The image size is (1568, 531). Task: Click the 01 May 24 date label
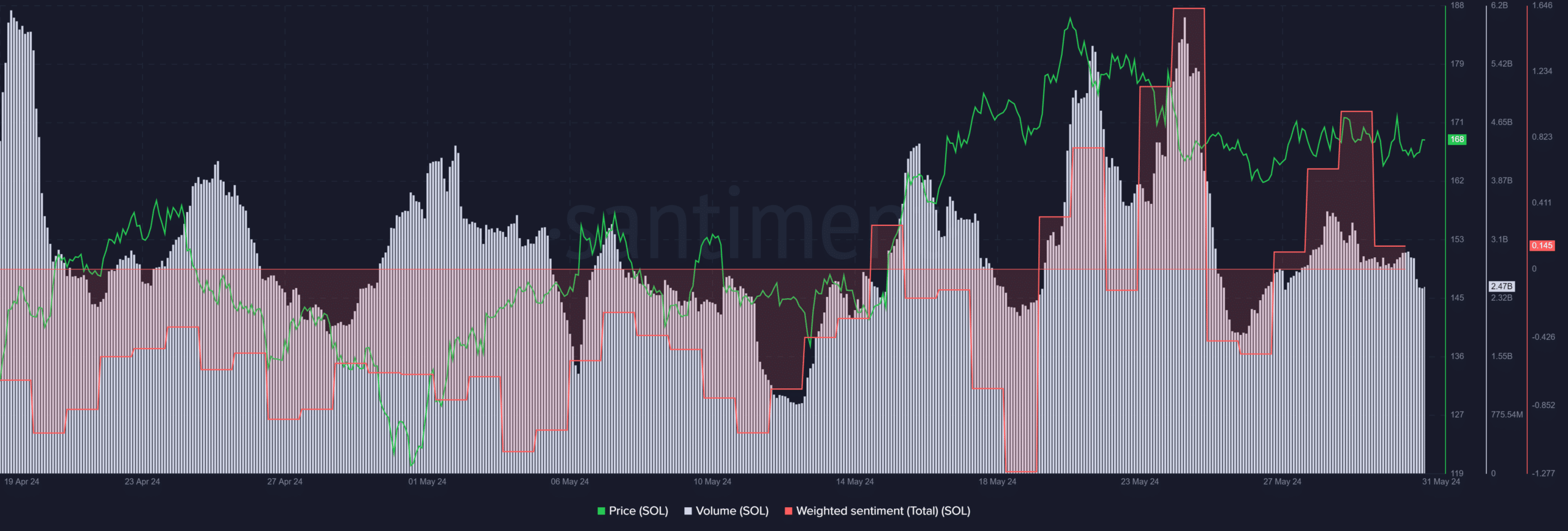click(428, 482)
